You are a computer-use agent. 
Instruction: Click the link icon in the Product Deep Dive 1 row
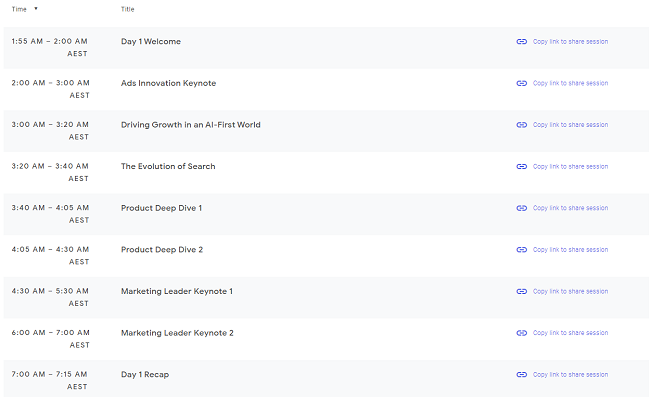point(521,208)
